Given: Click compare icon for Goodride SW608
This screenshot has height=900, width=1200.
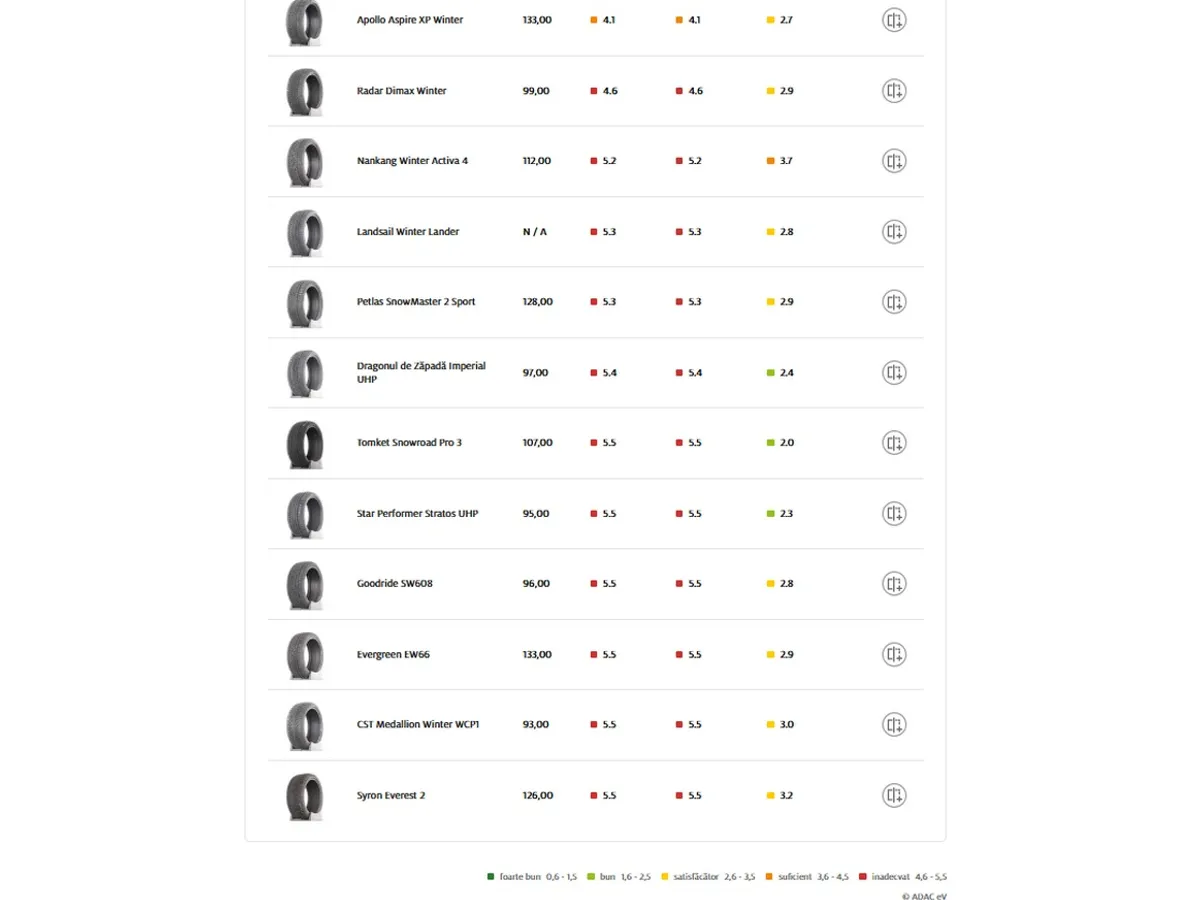Looking at the screenshot, I should point(894,584).
